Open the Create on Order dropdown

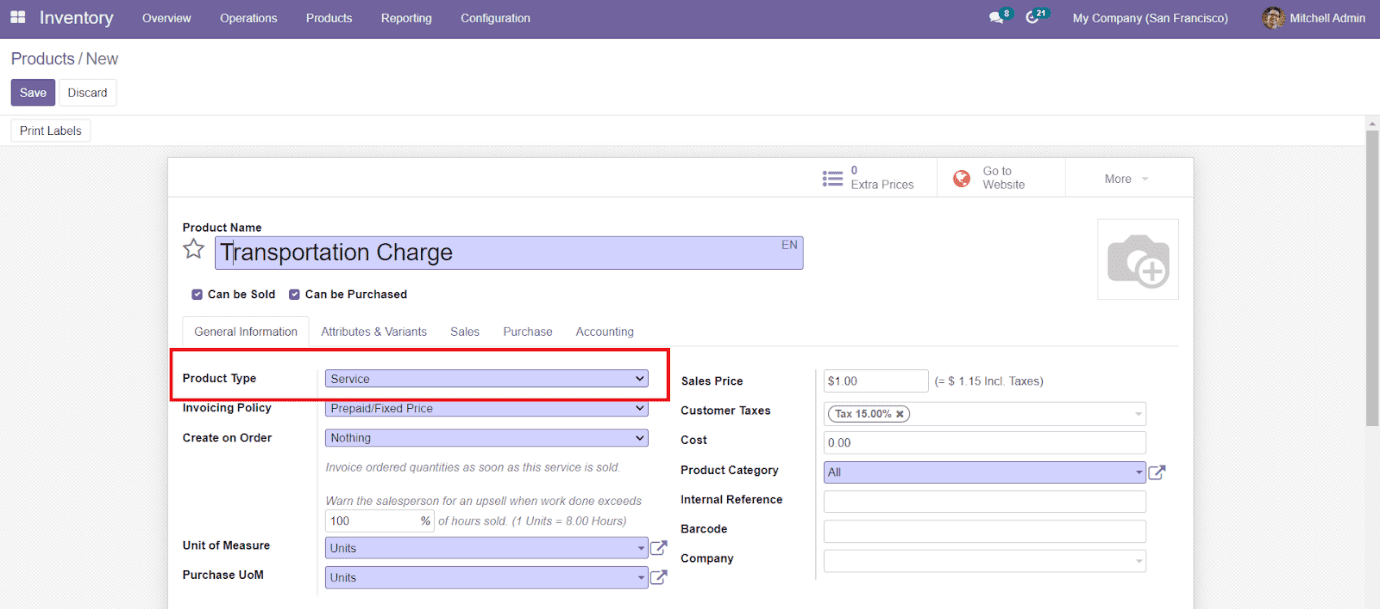click(486, 437)
